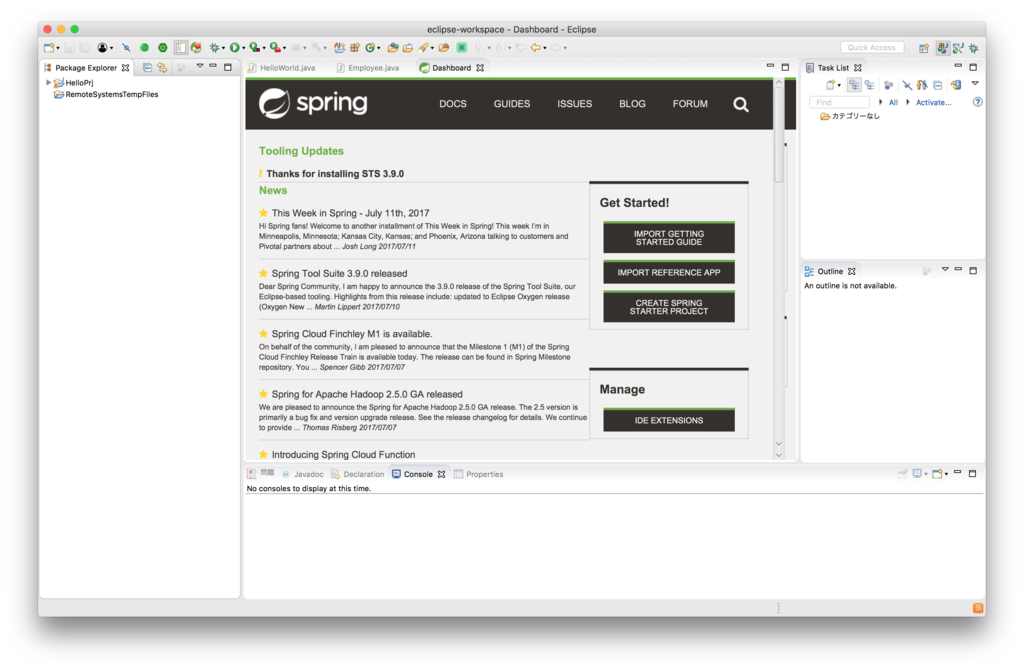Open the Task List view menu triangle
Image resolution: width=1024 pixels, height=671 pixels.
click(975, 84)
